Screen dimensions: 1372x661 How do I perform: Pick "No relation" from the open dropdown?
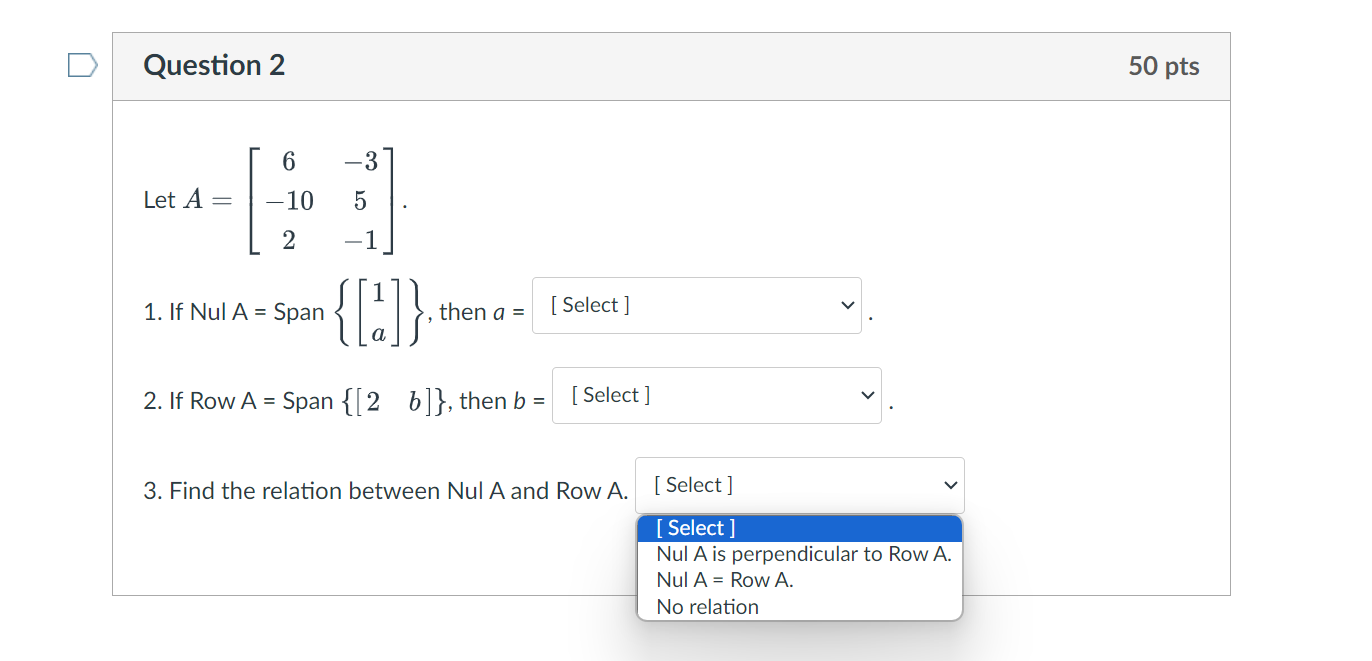click(706, 606)
